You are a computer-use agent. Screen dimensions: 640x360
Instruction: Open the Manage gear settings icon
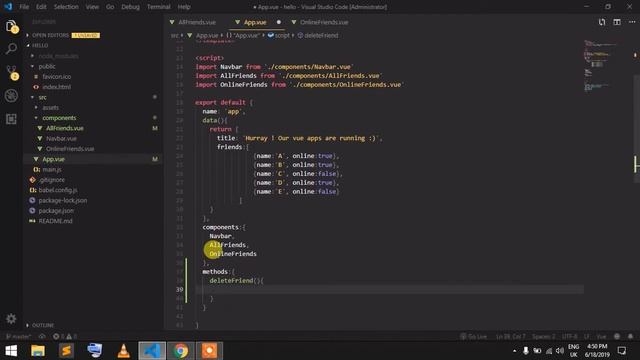(x=11, y=319)
